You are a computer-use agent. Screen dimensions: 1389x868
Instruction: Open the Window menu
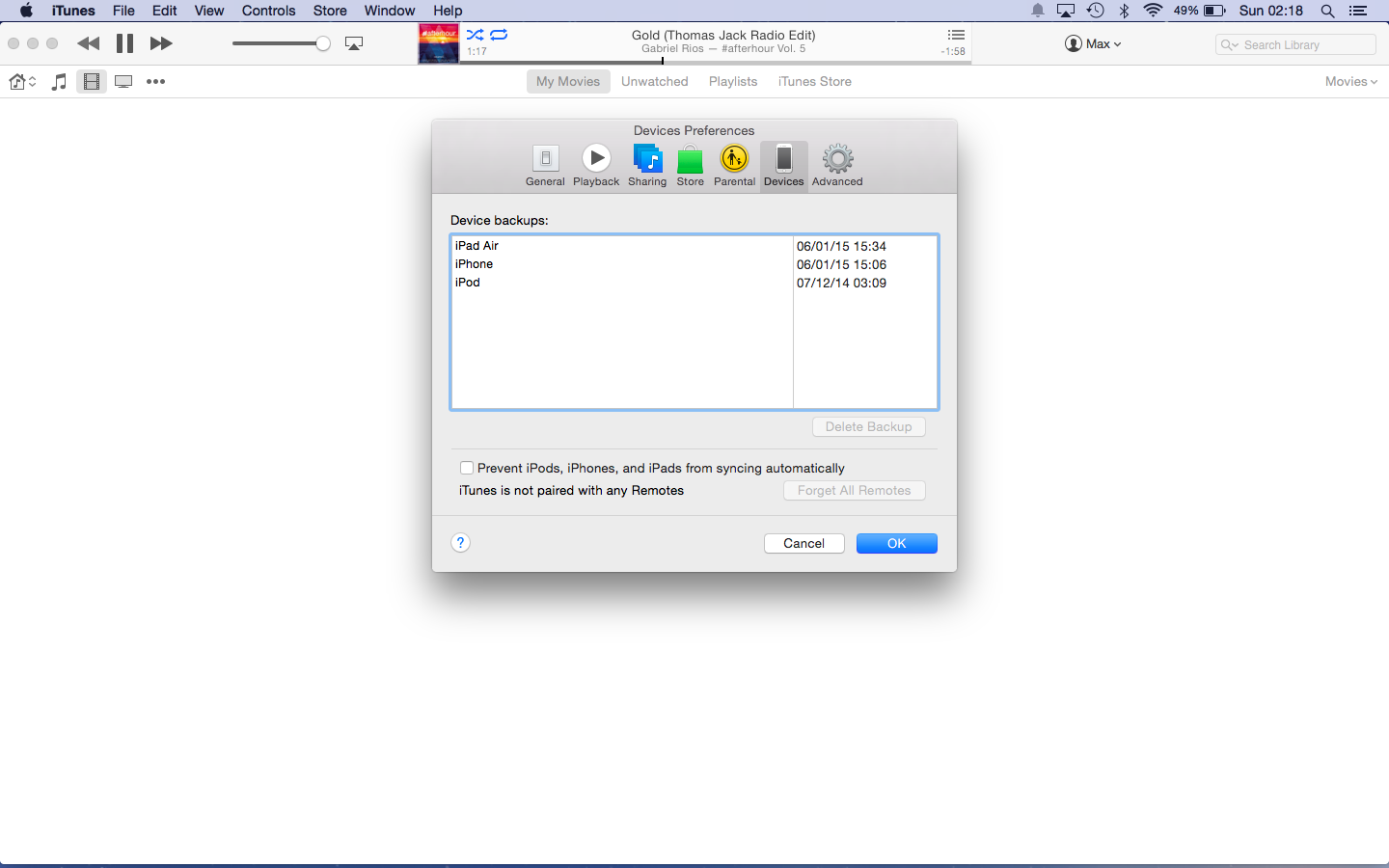pos(390,11)
